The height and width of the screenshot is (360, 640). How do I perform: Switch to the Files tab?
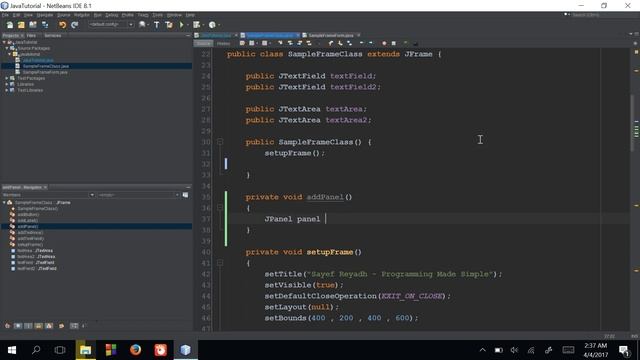point(31,36)
